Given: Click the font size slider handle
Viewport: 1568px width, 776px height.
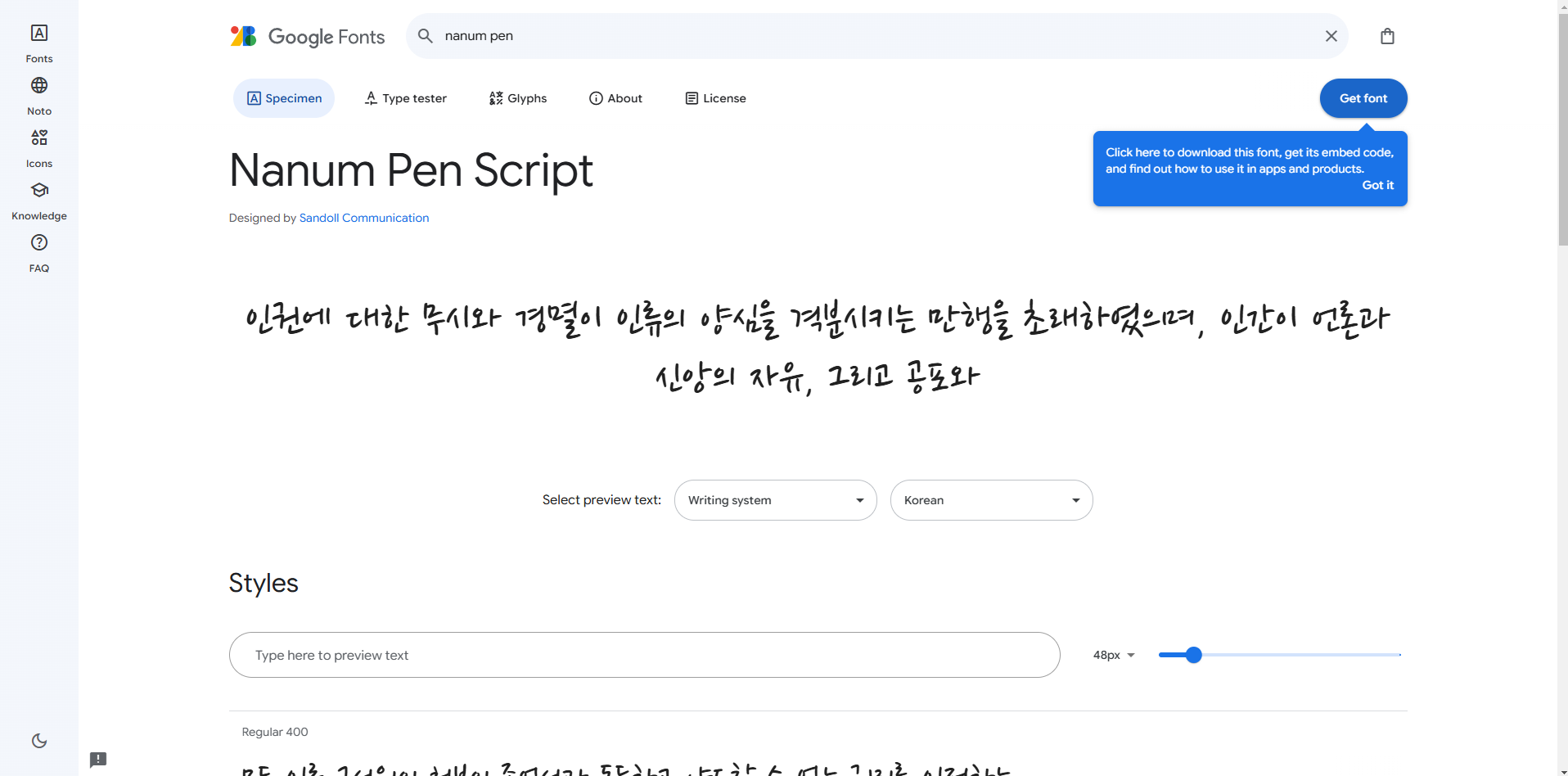Looking at the screenshot, I should [x=1194, y=655].
